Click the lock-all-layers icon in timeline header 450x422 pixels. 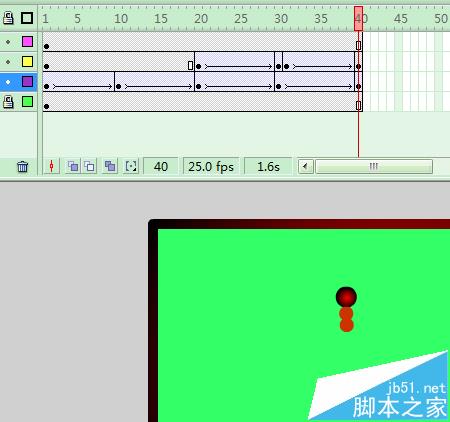8,18
